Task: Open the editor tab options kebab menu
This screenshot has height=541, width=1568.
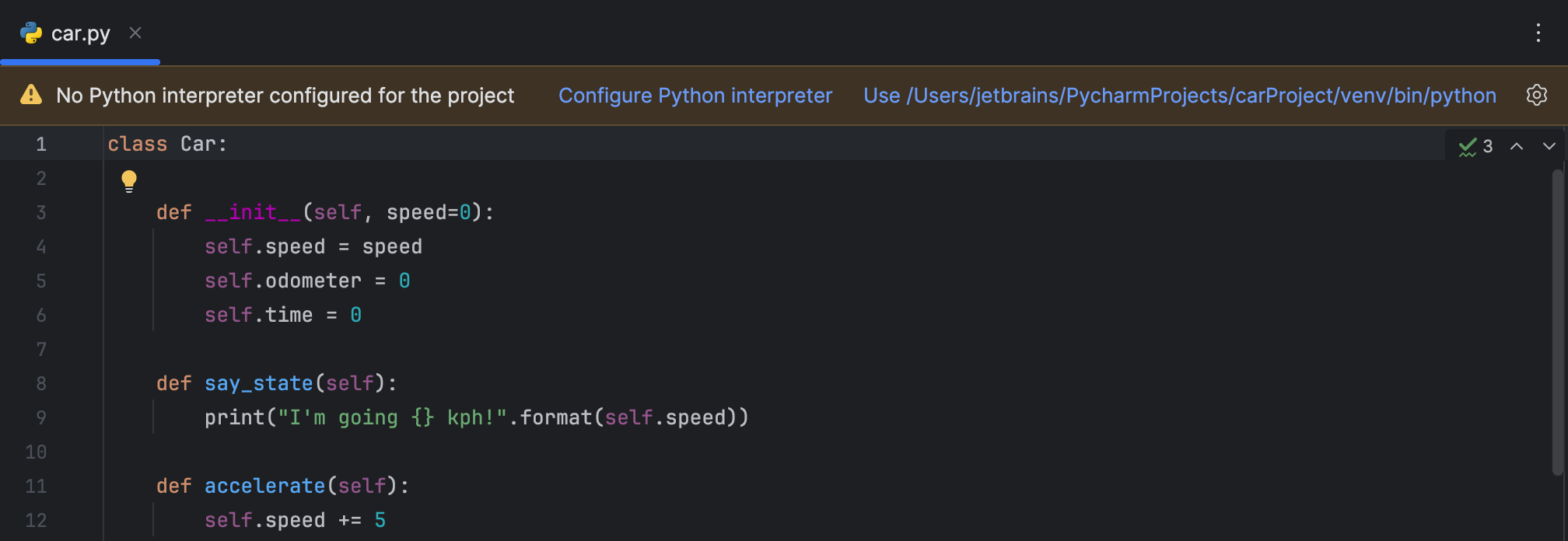Action: pyautogui.click(x=1538, y=33)
